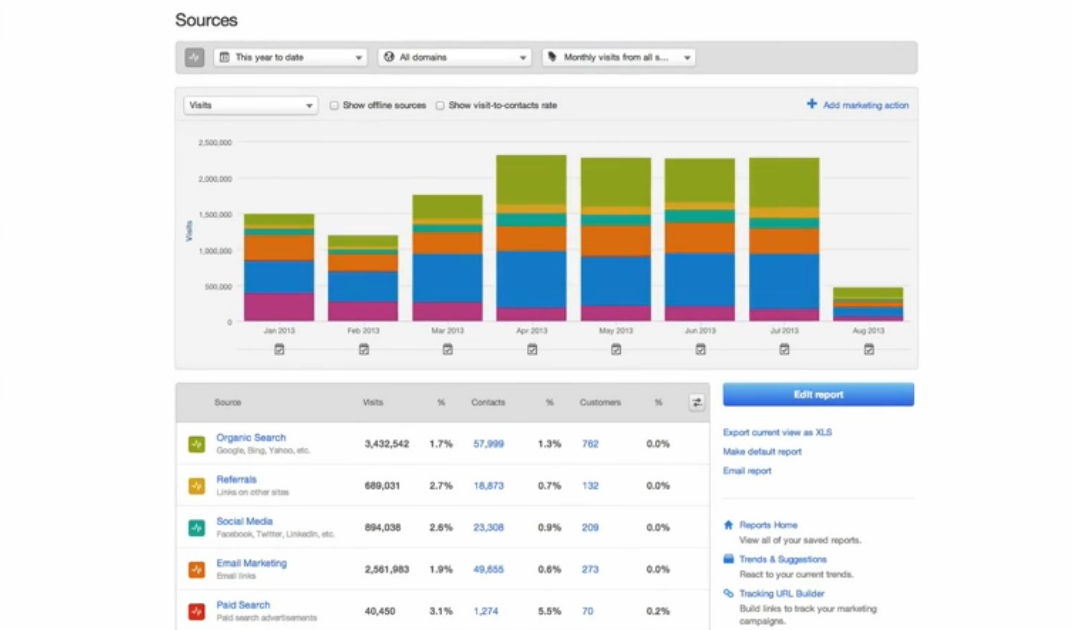Viewport: 1072px width, 630px height.
Task: Click Organic Search visits value 3,432,542
Action: pos(387,444)
